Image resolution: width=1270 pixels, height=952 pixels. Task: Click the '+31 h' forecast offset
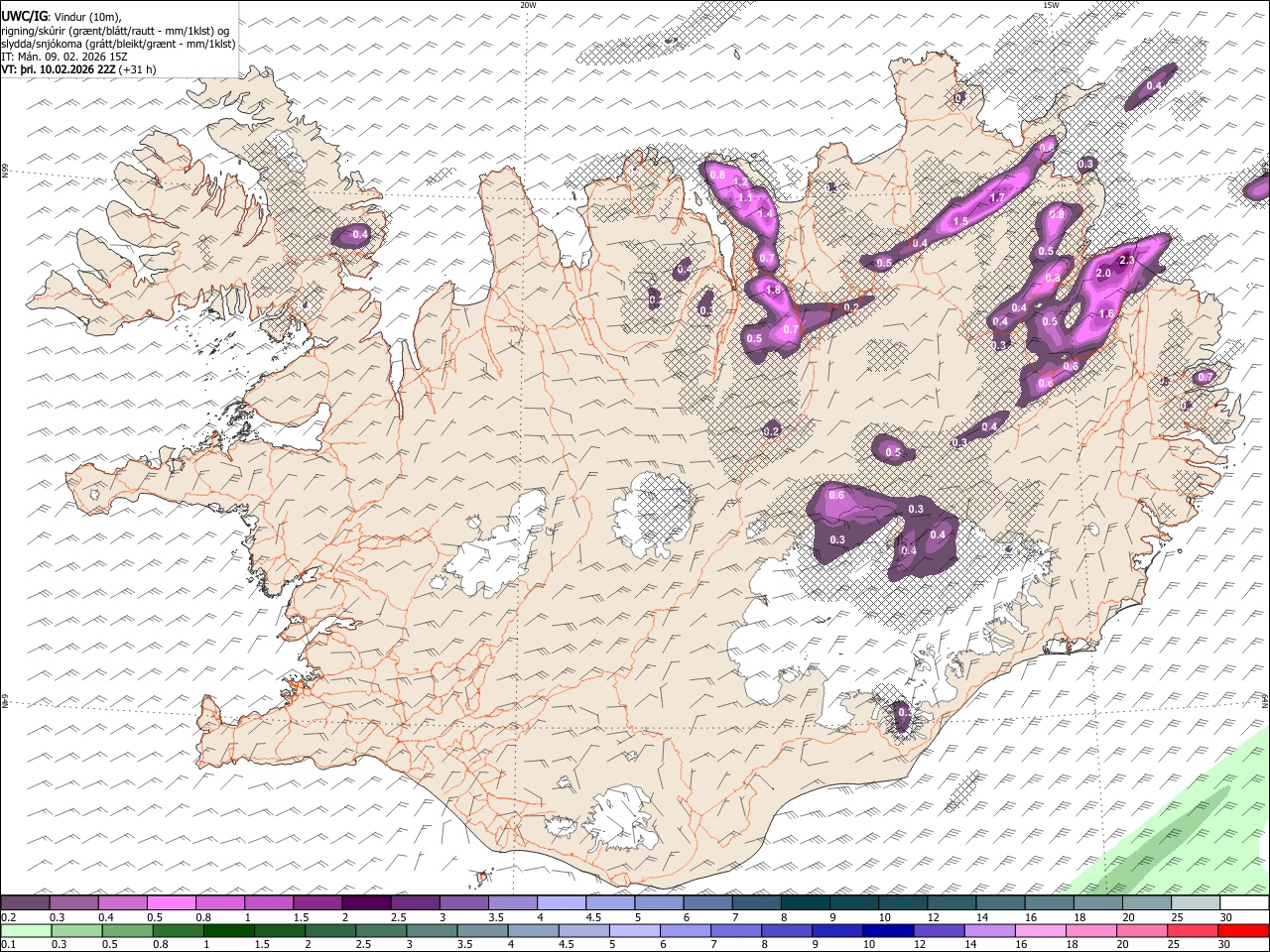[138, 69]
